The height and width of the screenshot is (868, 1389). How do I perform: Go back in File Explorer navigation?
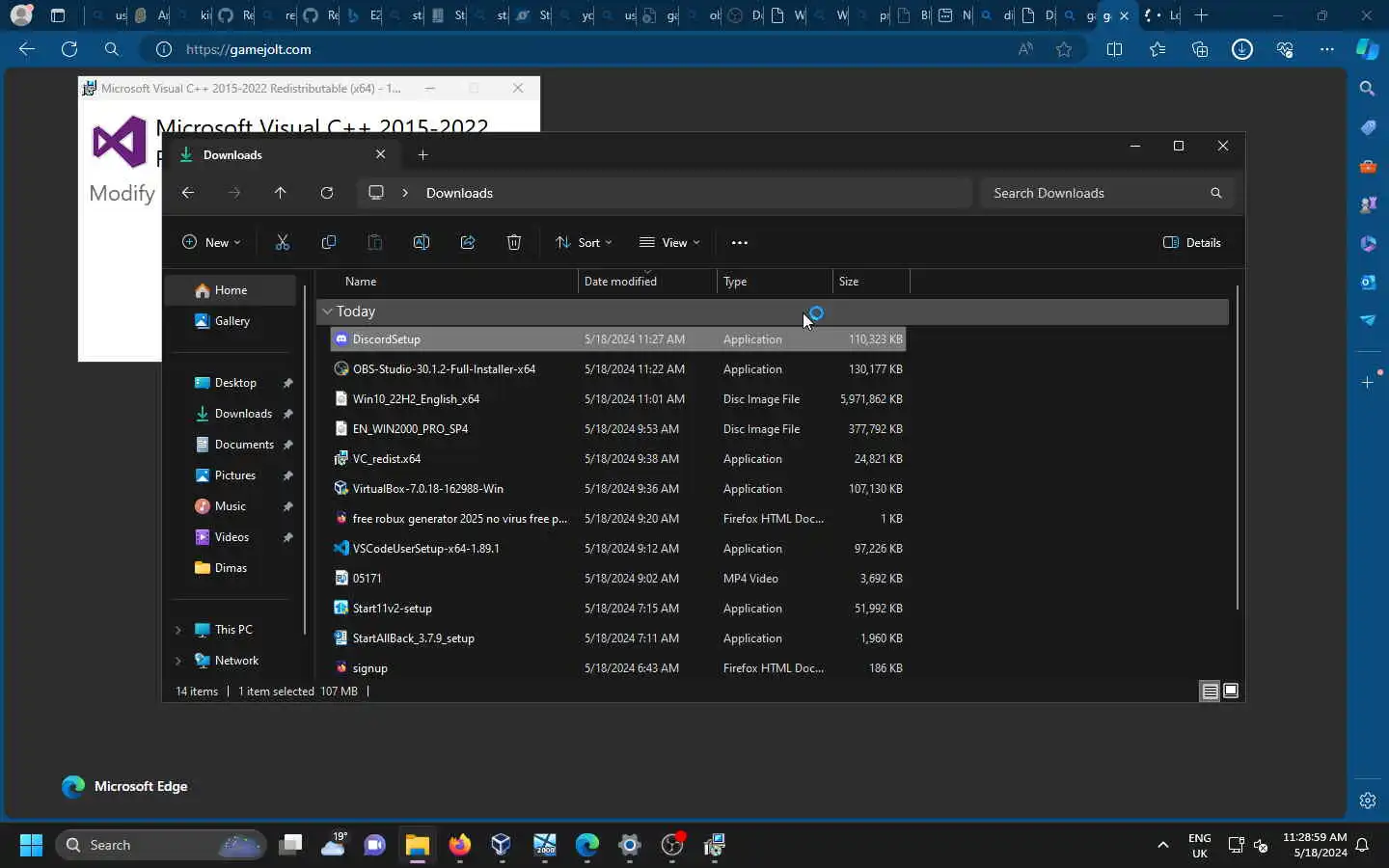pos(188,193)
